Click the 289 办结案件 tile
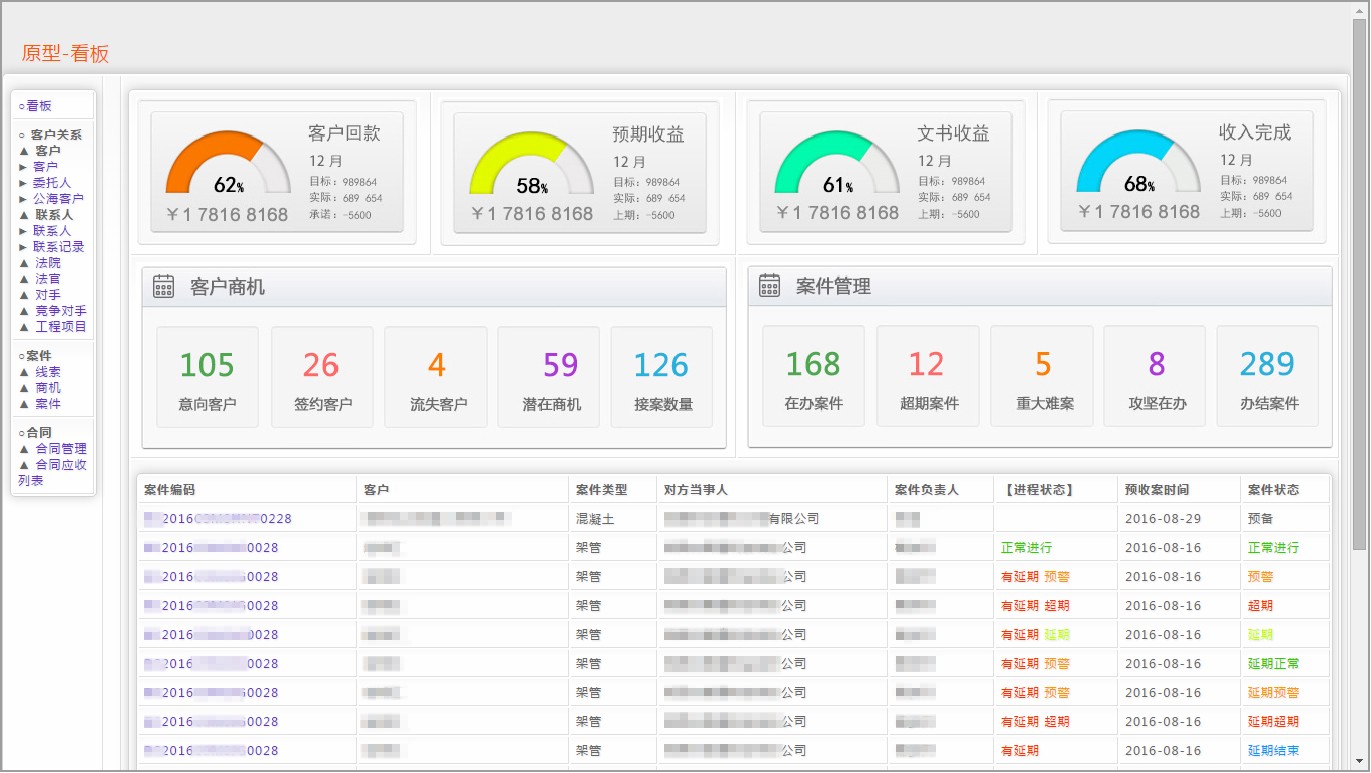The width and height of the screenshot is (1371, 773). click(1268, 377)
